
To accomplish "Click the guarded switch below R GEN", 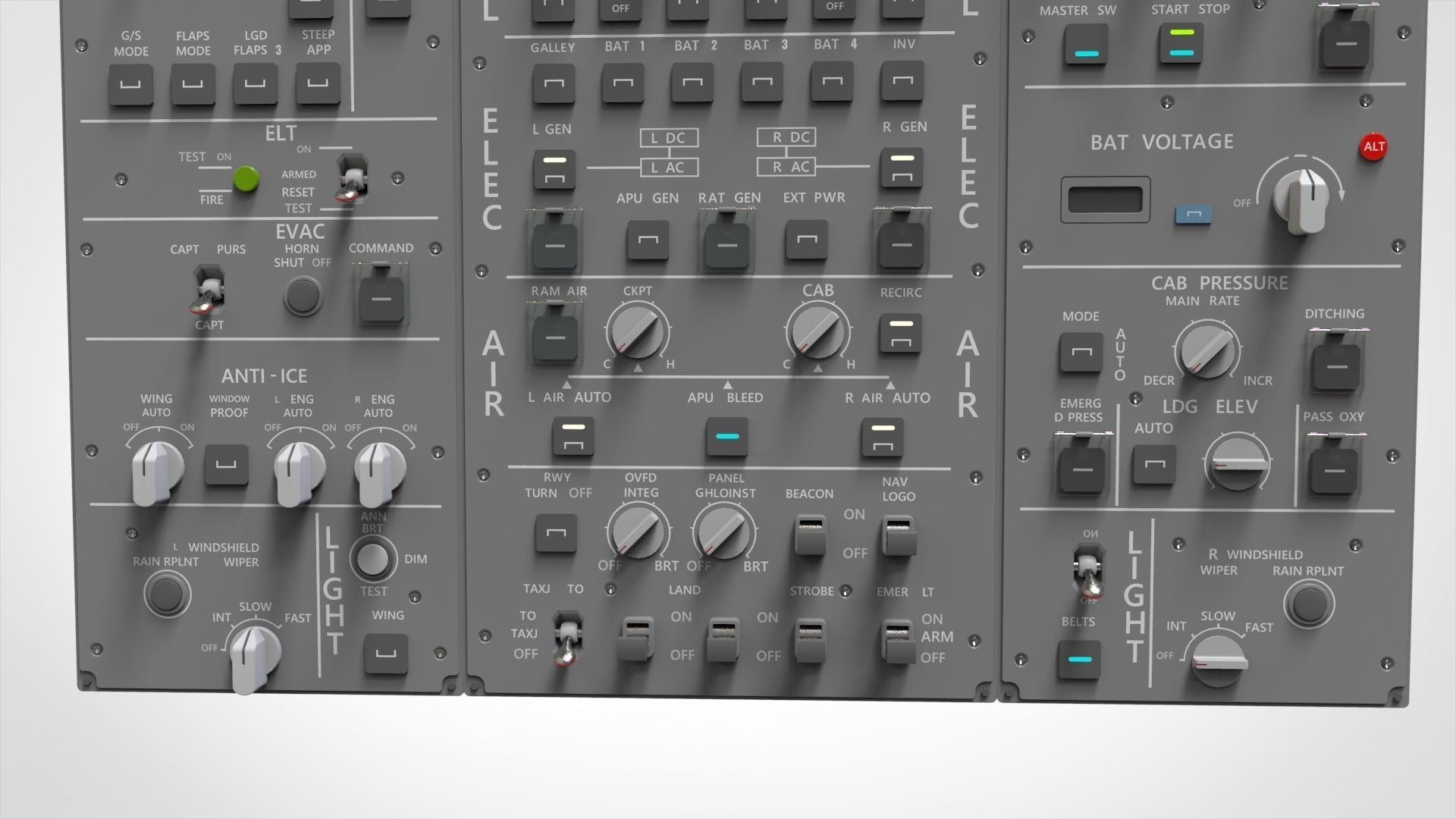I will click(x=900, y=238).
